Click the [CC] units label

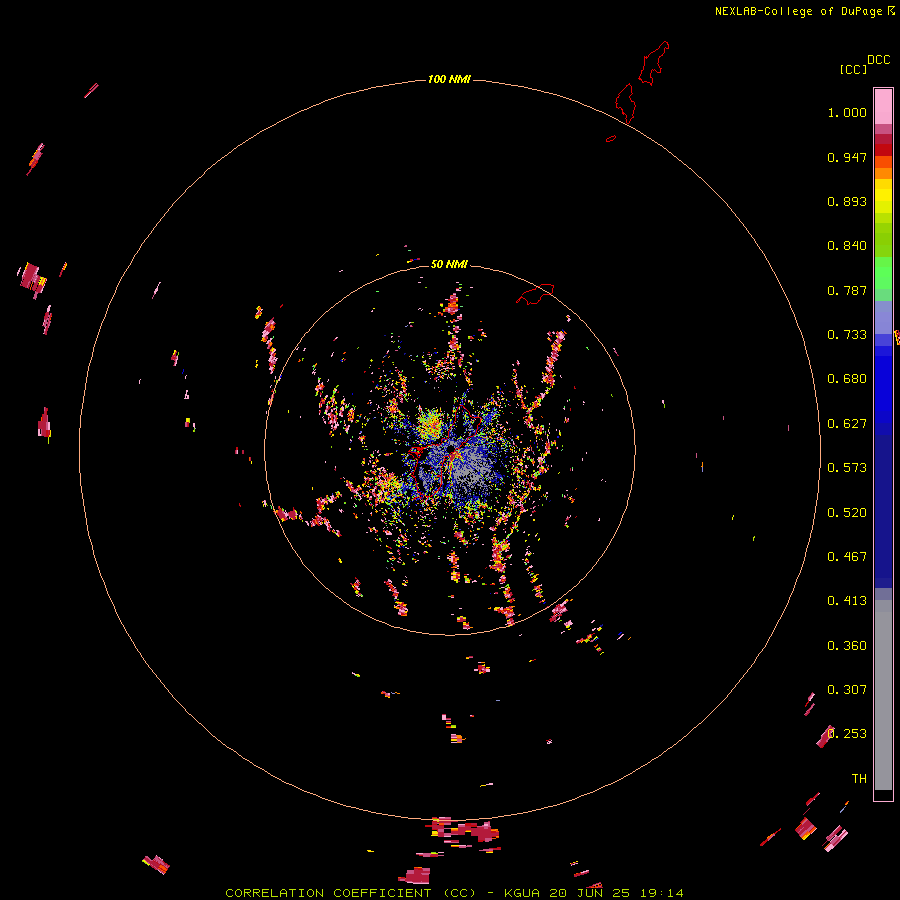pos(853,69)
